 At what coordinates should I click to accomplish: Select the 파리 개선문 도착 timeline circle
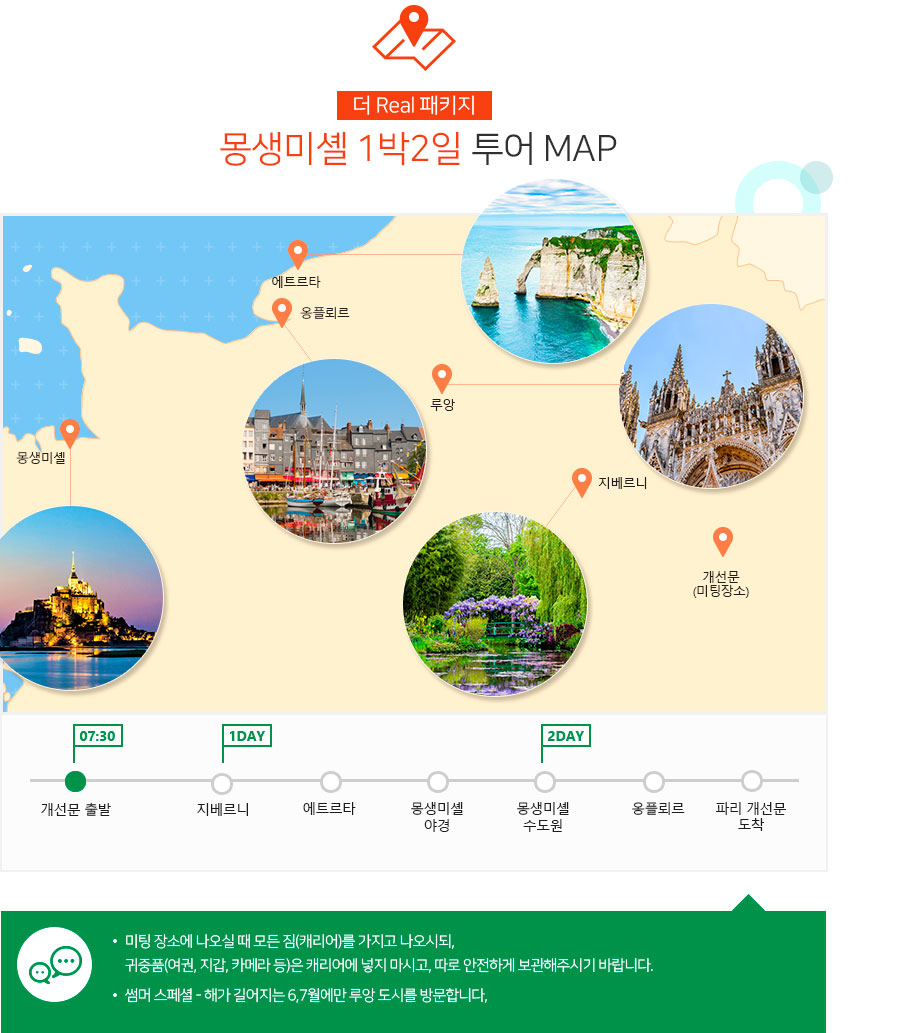tap(751, 781)
